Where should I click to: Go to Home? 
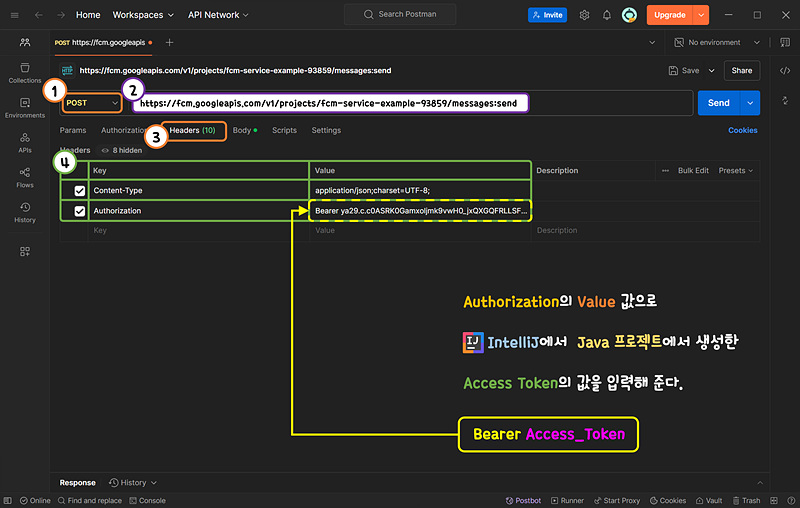tap(88, 15)
